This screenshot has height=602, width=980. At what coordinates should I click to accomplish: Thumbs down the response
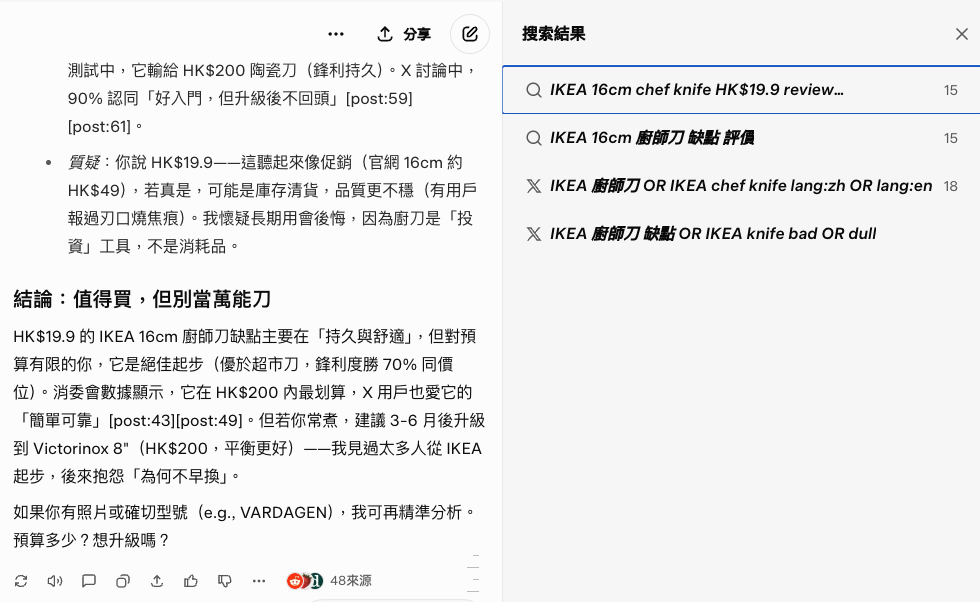(x=224, y=580)
